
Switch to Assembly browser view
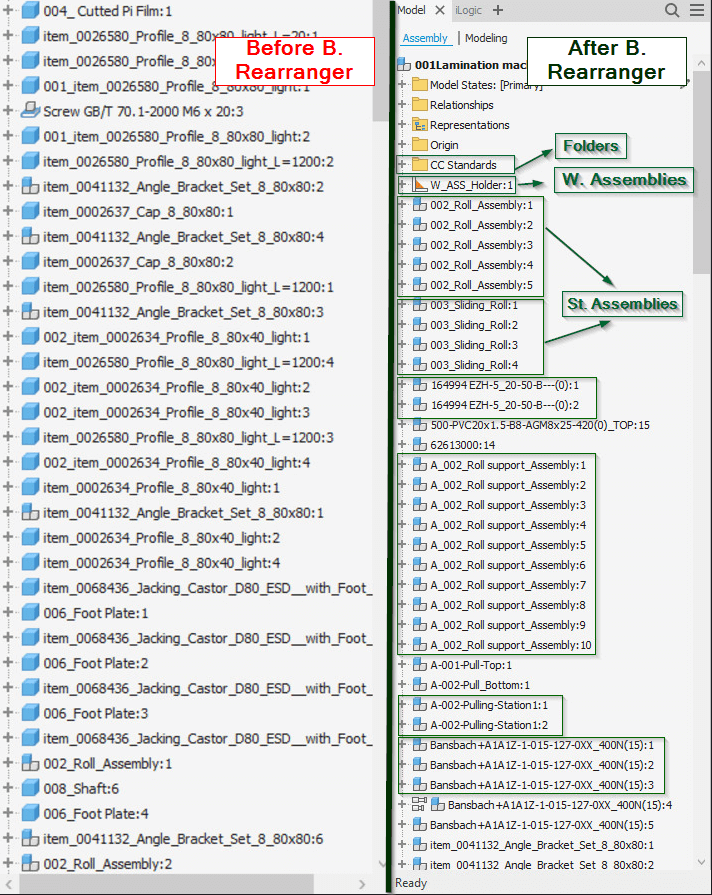(x=425, y=38)
